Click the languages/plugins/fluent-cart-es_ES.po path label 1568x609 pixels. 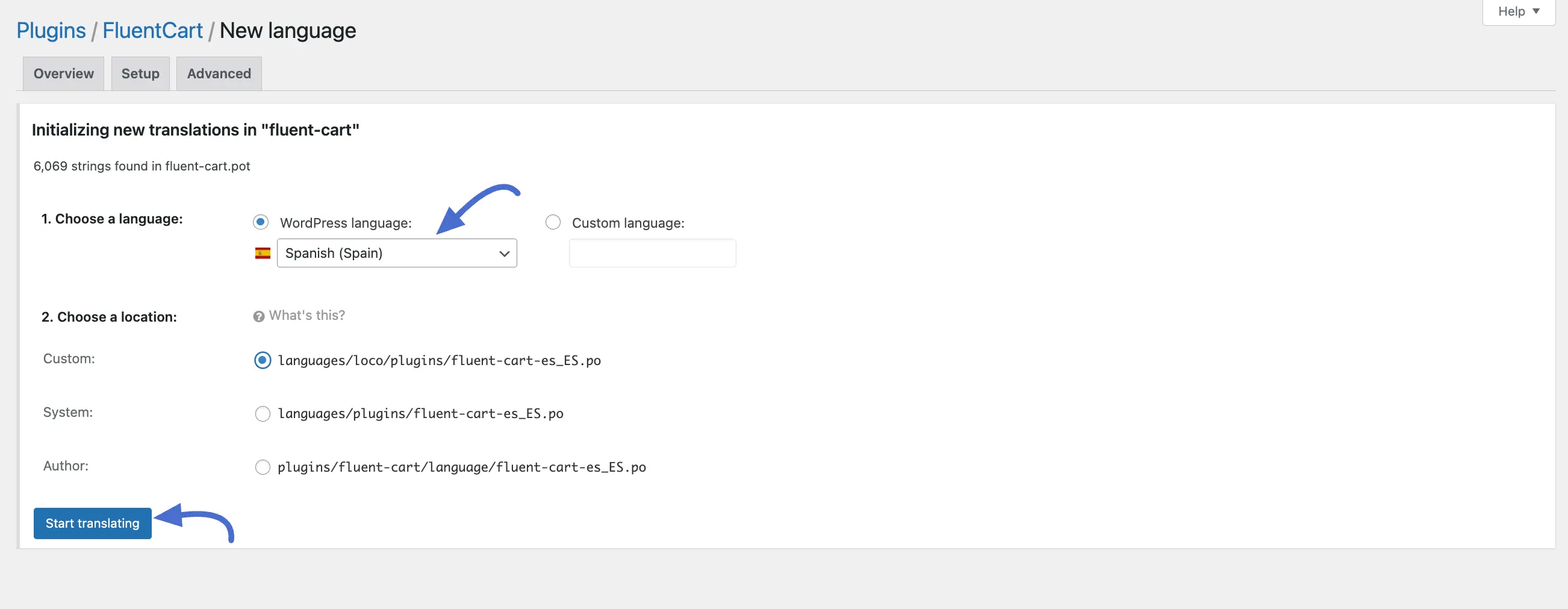(x=420, y=414)
